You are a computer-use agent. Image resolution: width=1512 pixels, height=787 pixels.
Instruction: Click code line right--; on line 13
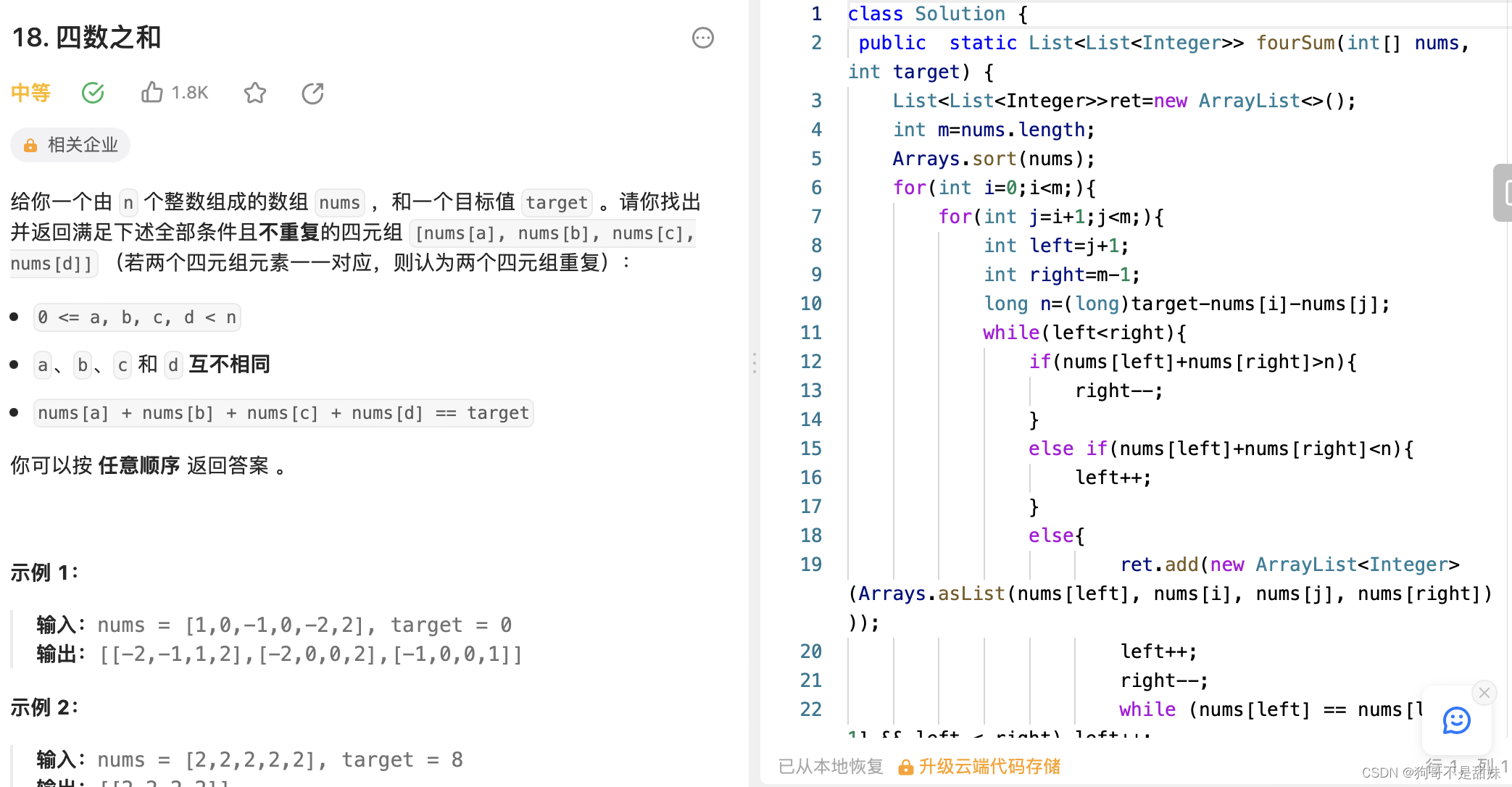click(1118, 391)
